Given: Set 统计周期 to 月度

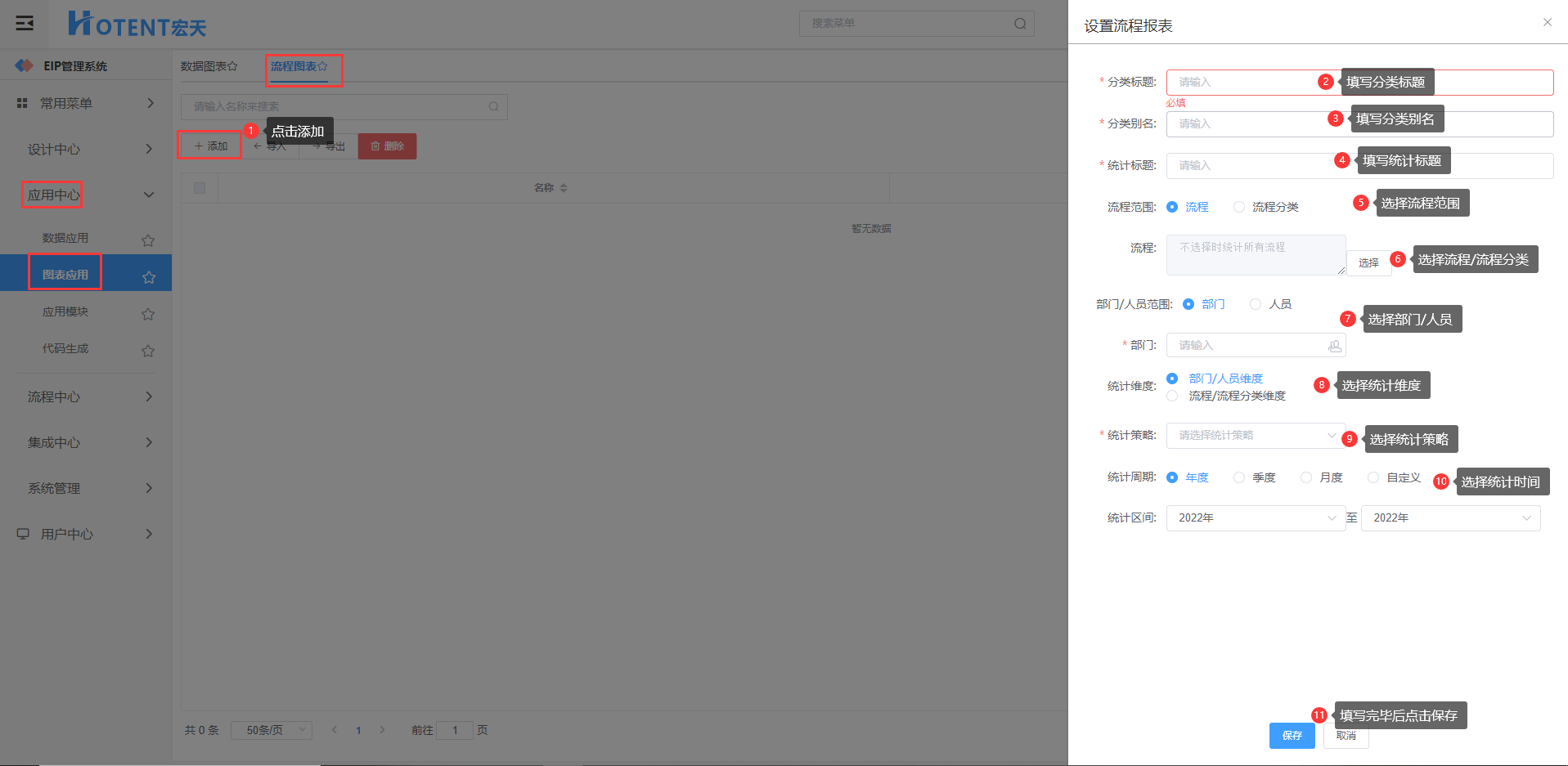Looking at the screenshot, I should [x=1306, y=477].
